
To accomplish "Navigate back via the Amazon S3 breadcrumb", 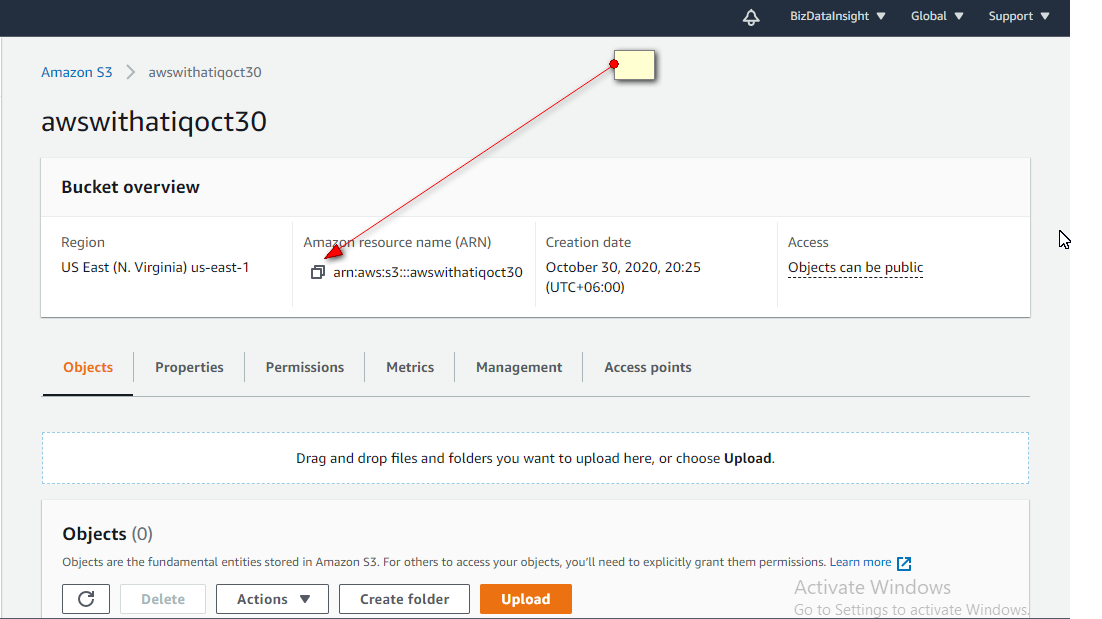I will coord(77,71).
